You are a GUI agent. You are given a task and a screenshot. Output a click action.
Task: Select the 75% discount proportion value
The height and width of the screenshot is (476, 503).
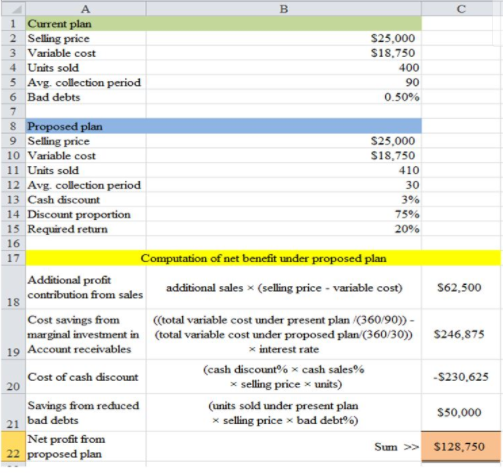coord(284,214)
